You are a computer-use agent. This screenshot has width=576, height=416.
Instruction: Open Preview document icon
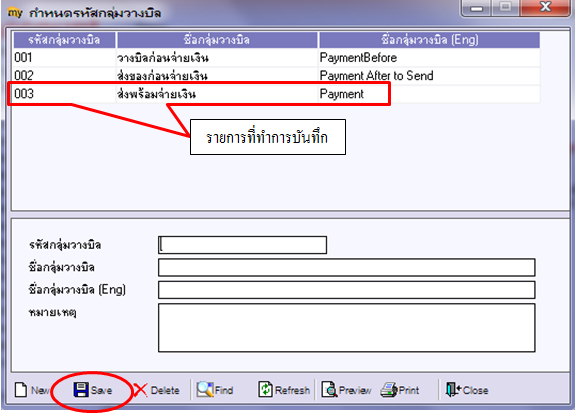(330, 390)
